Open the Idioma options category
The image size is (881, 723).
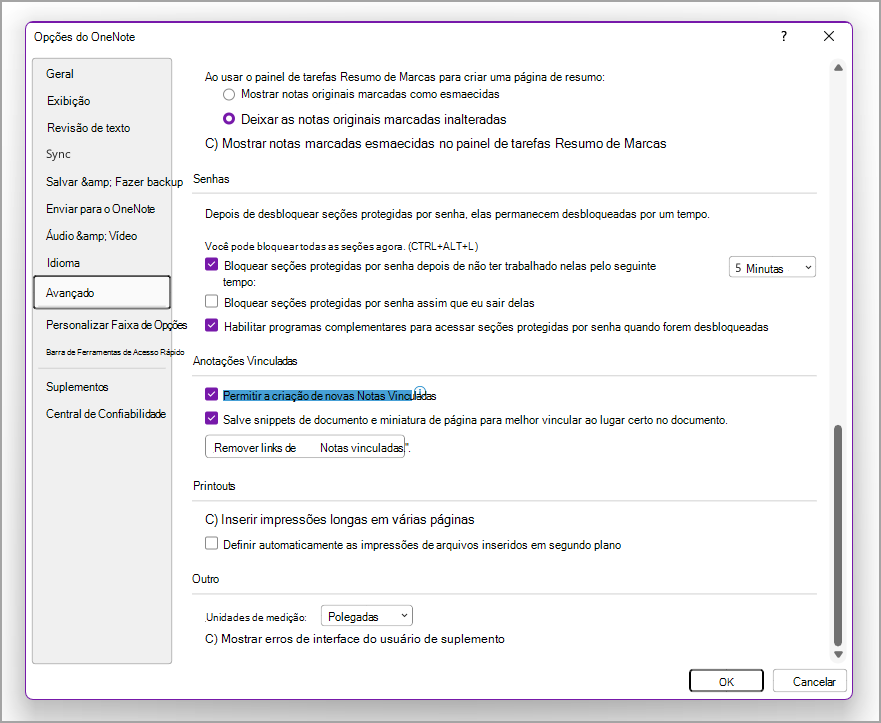63,262
